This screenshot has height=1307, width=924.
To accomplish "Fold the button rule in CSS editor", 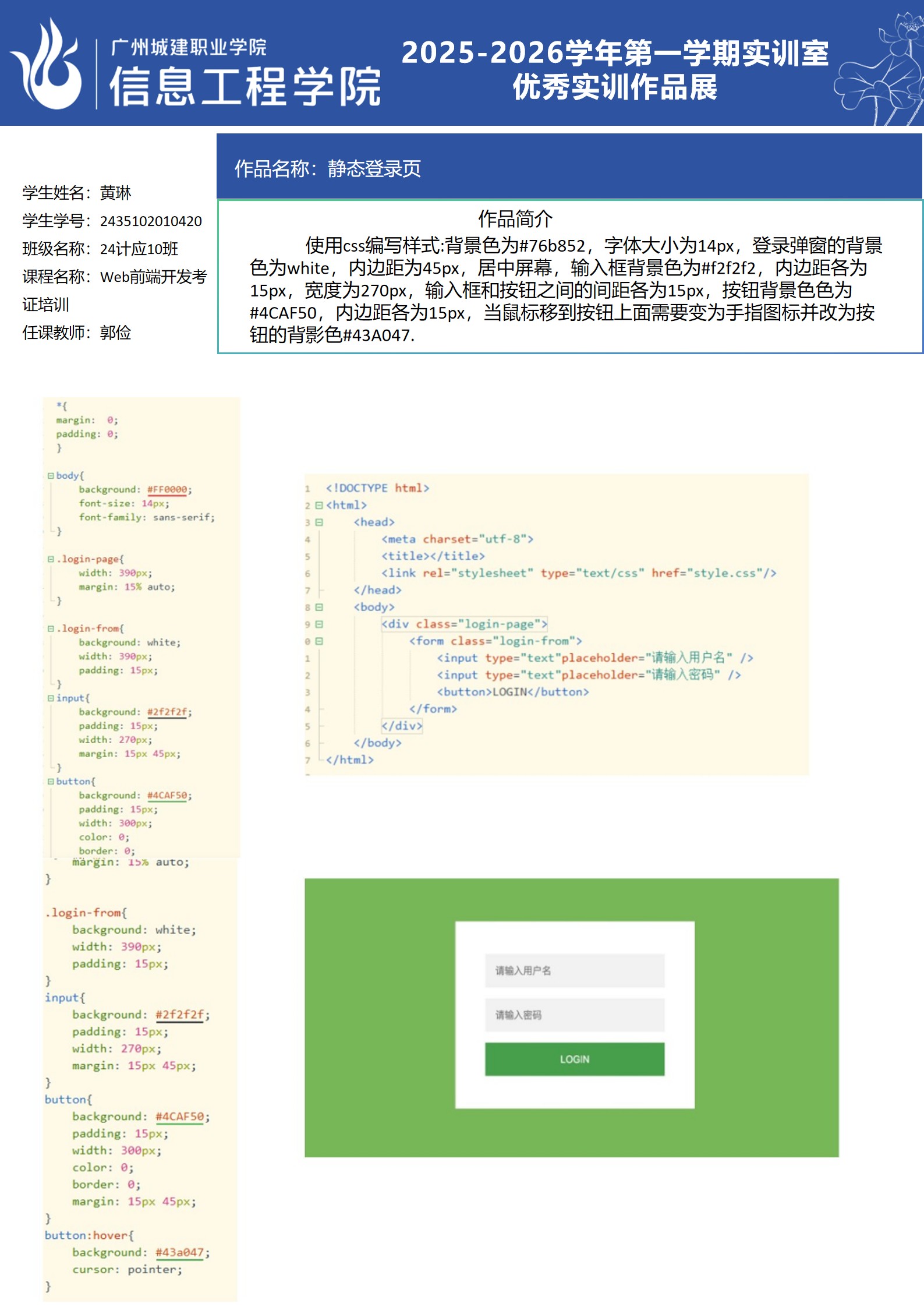I will (51, 782).
